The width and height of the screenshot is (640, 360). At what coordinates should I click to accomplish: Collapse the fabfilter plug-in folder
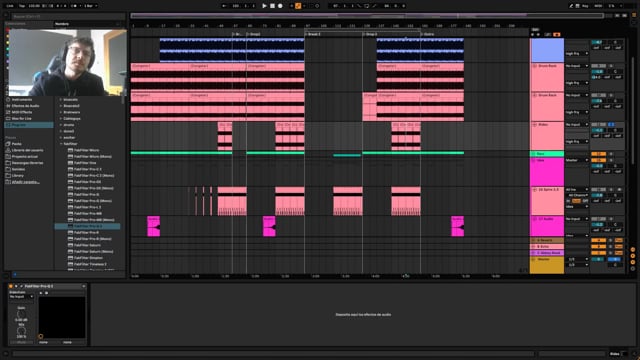61,144
